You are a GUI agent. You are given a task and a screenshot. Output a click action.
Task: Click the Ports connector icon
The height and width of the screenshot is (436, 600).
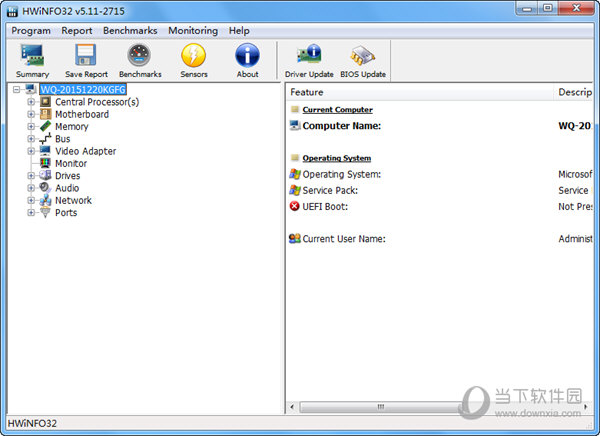coord(45,212)
